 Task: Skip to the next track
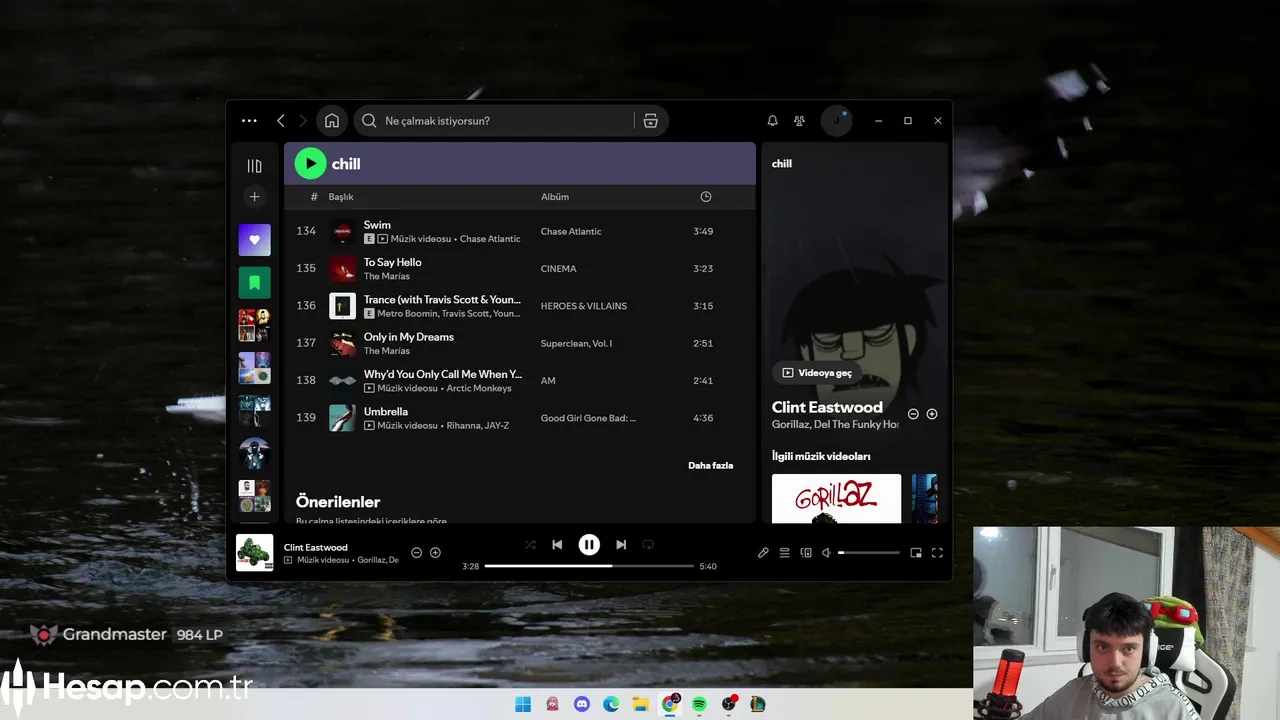(621, 545)
